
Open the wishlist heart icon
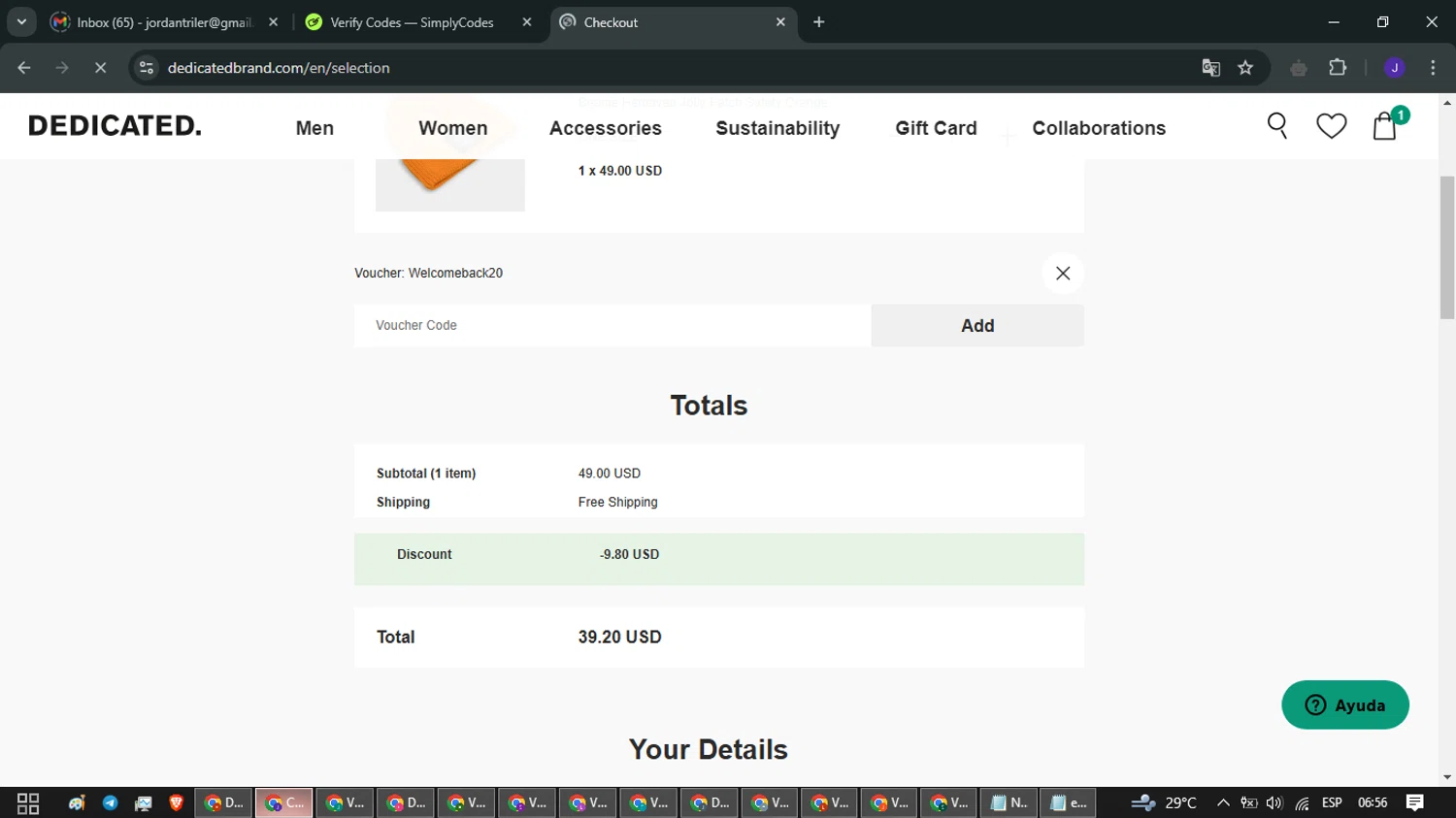pos(1331,126)
